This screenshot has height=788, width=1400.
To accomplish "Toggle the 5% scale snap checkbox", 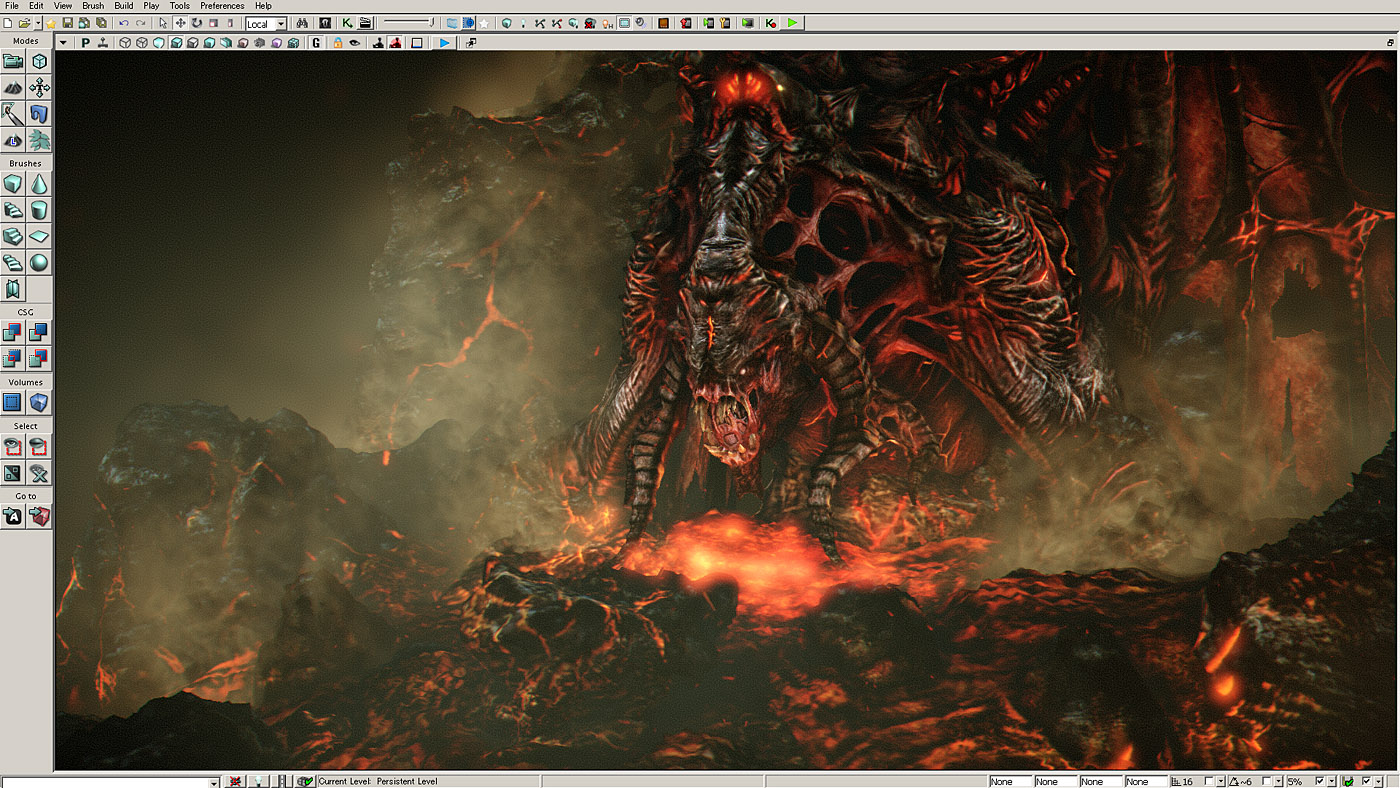I will 1320,781.
